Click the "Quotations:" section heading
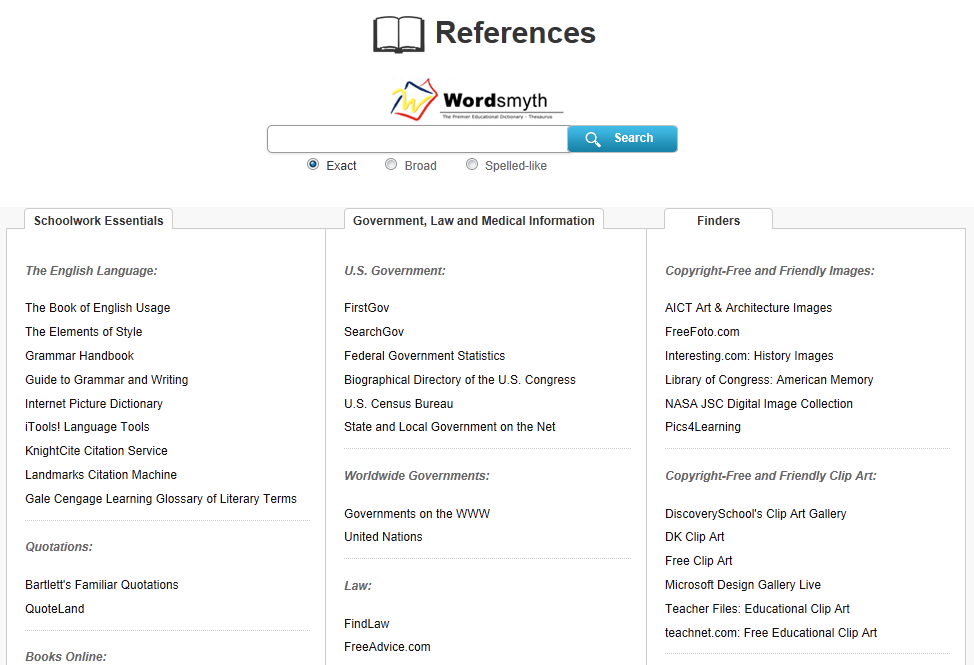 59,547
